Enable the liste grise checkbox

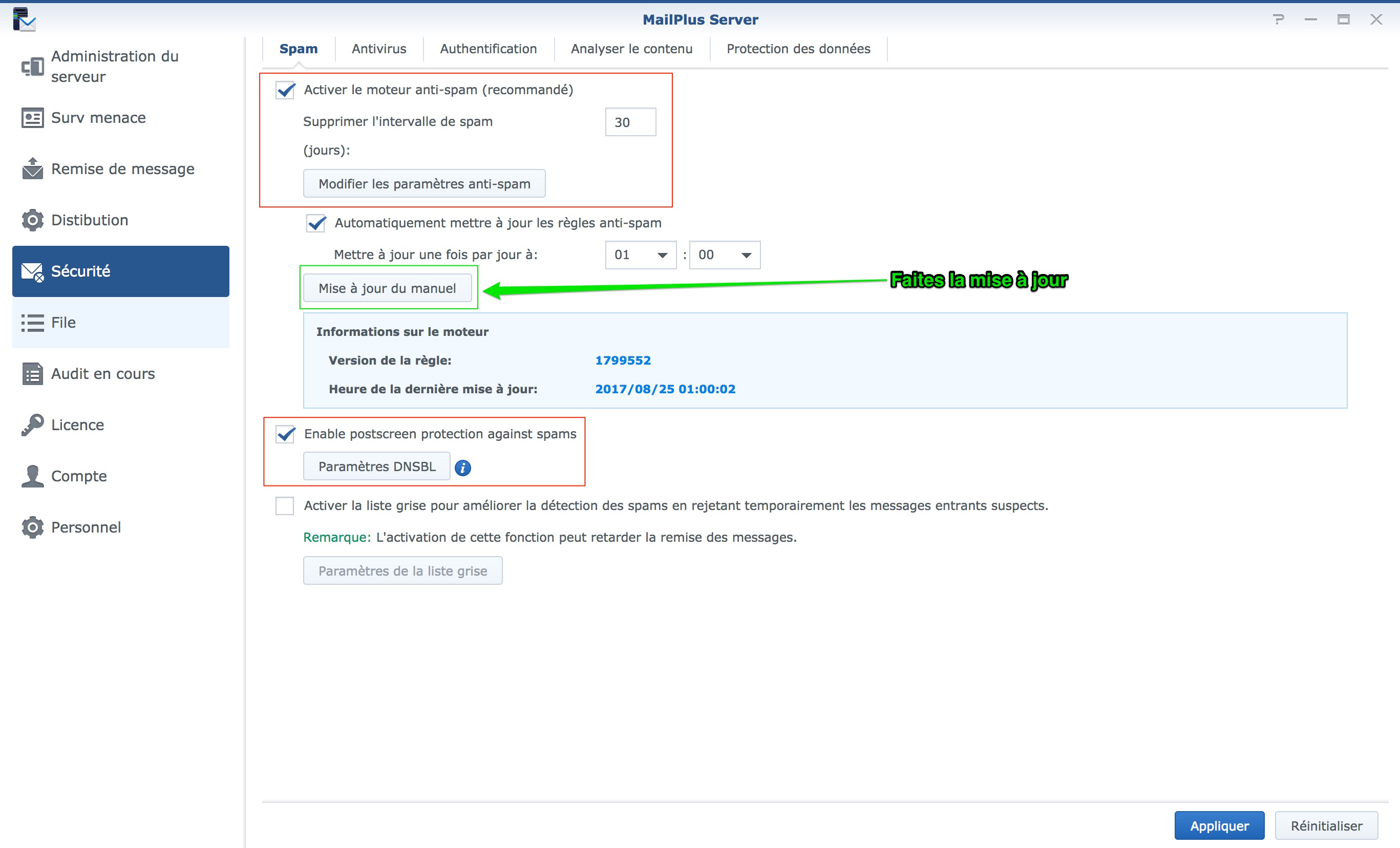tap(285, 505)
